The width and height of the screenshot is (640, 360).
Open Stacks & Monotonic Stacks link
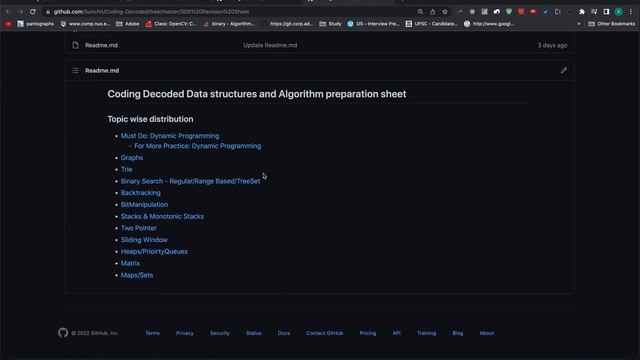[162, 216]
